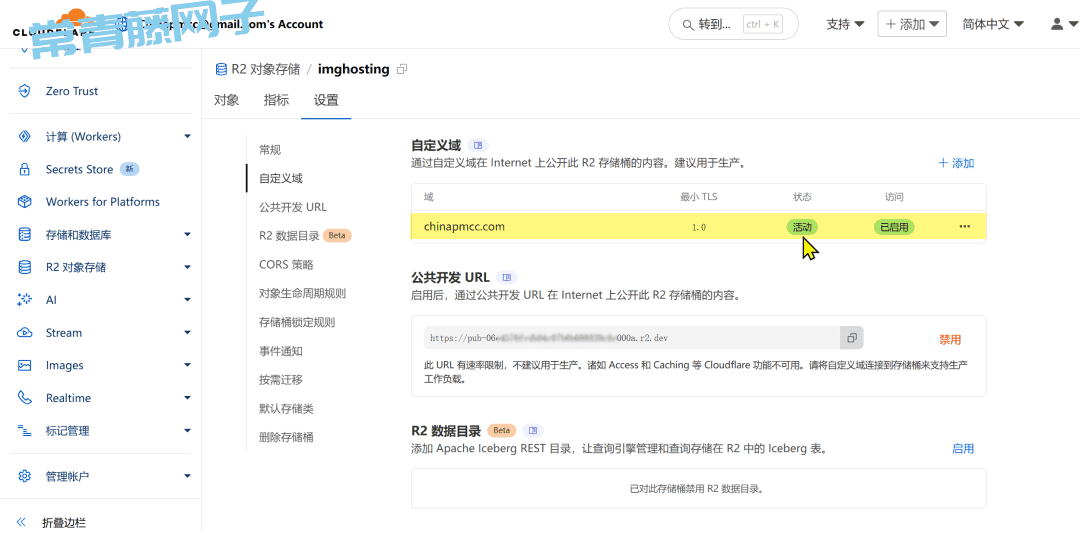Open 对象生命周期规则 settings

[x=302, y=293]
